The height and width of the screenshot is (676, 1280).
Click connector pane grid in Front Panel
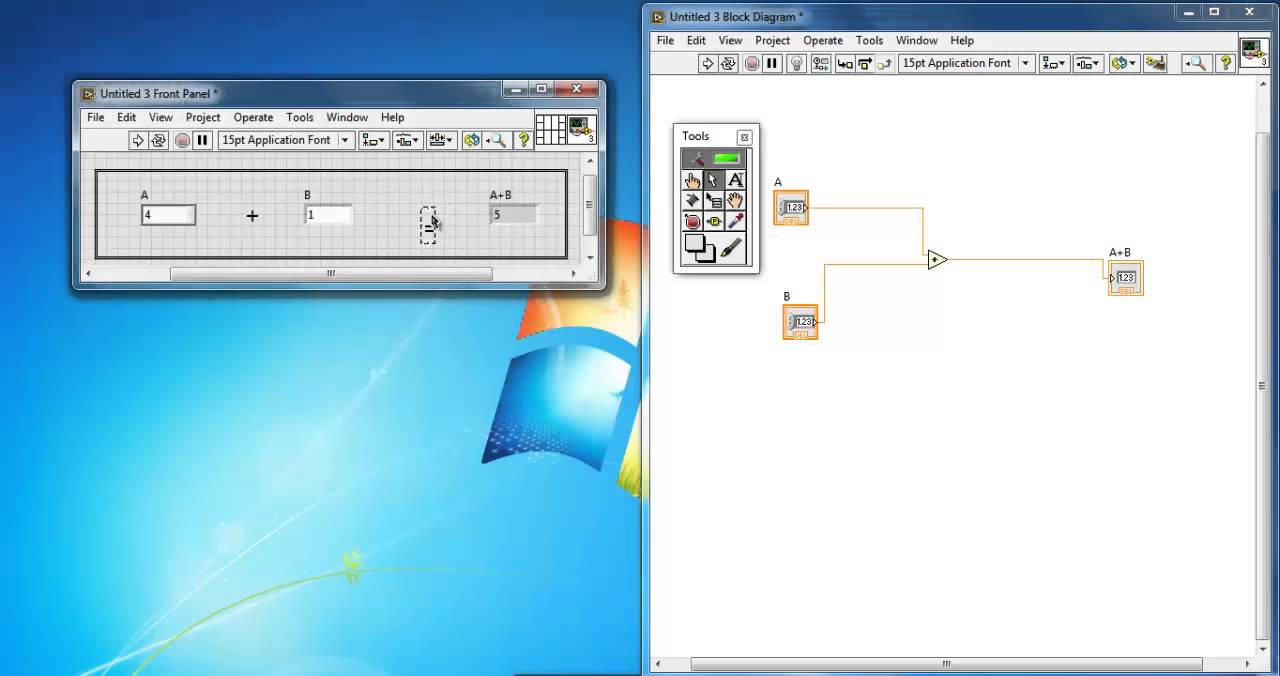(x=550, y=130)
